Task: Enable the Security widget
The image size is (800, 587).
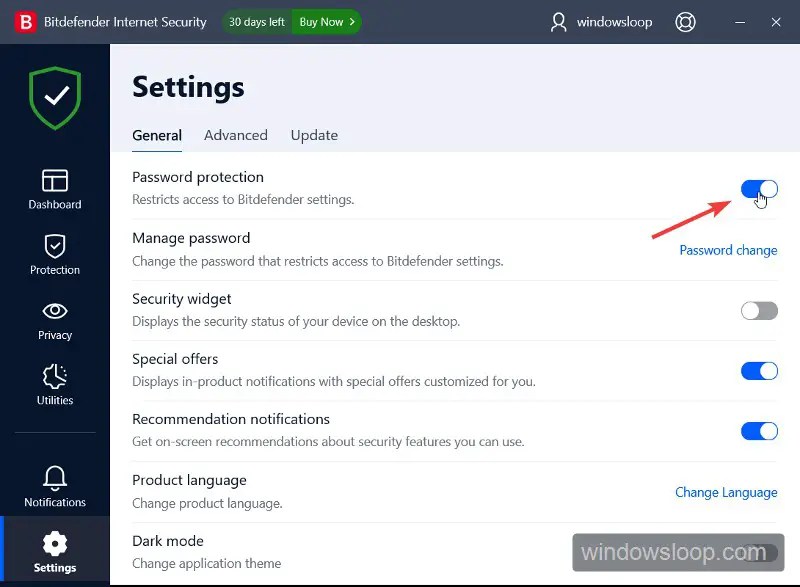Action: 759,310
